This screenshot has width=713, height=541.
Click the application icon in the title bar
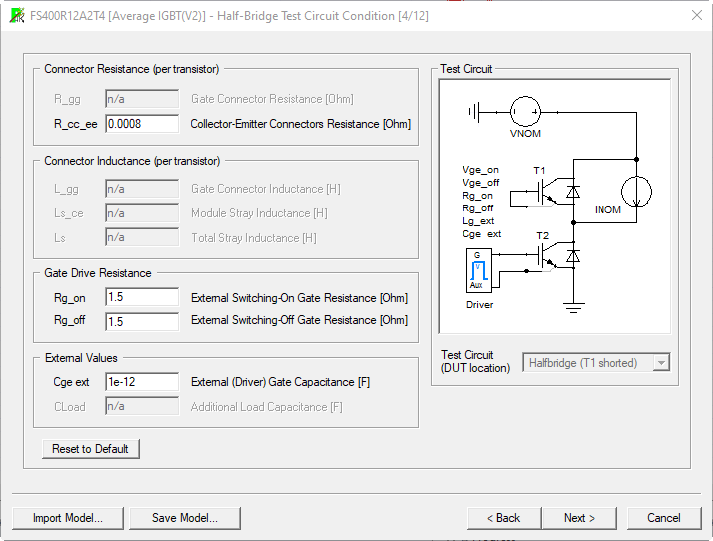pyautogui.click(x=15, y=15)
